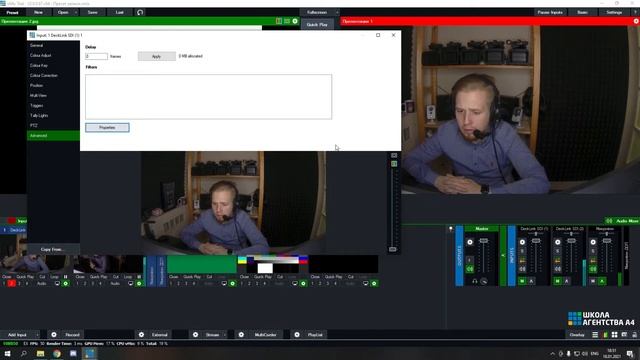Open Master audio settings round icon
Viewport: 640px width, 360px height.
click(x=470, y=242)
